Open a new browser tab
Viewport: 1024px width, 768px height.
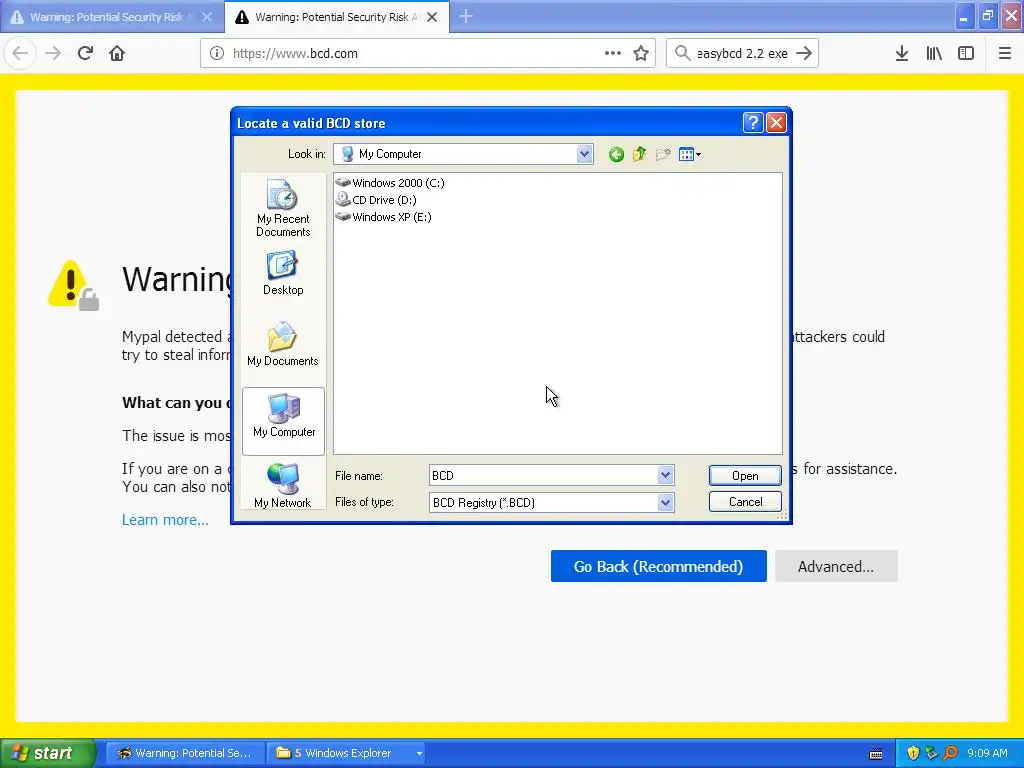coord(466,17)
